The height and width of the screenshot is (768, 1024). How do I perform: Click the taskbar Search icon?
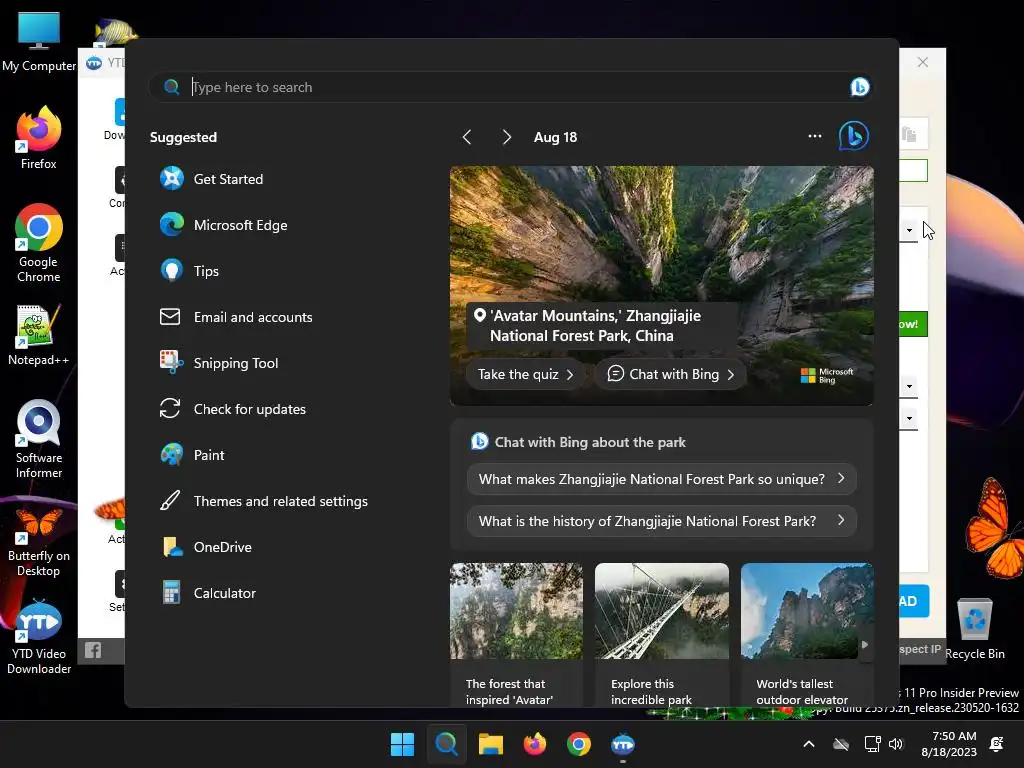click(447, 744)
